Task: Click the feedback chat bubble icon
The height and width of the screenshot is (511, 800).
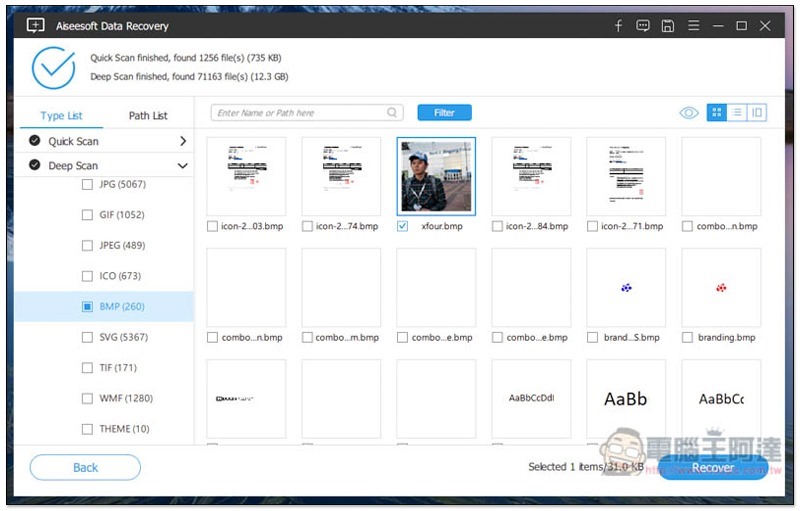Action: click(x=643, y=26)
